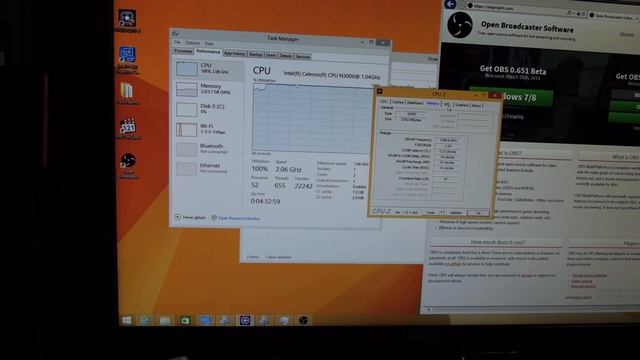The image size is (640, 360).
Task: Switch to the SPD tab in CPU-Z
Action: (x=447, y=104)
